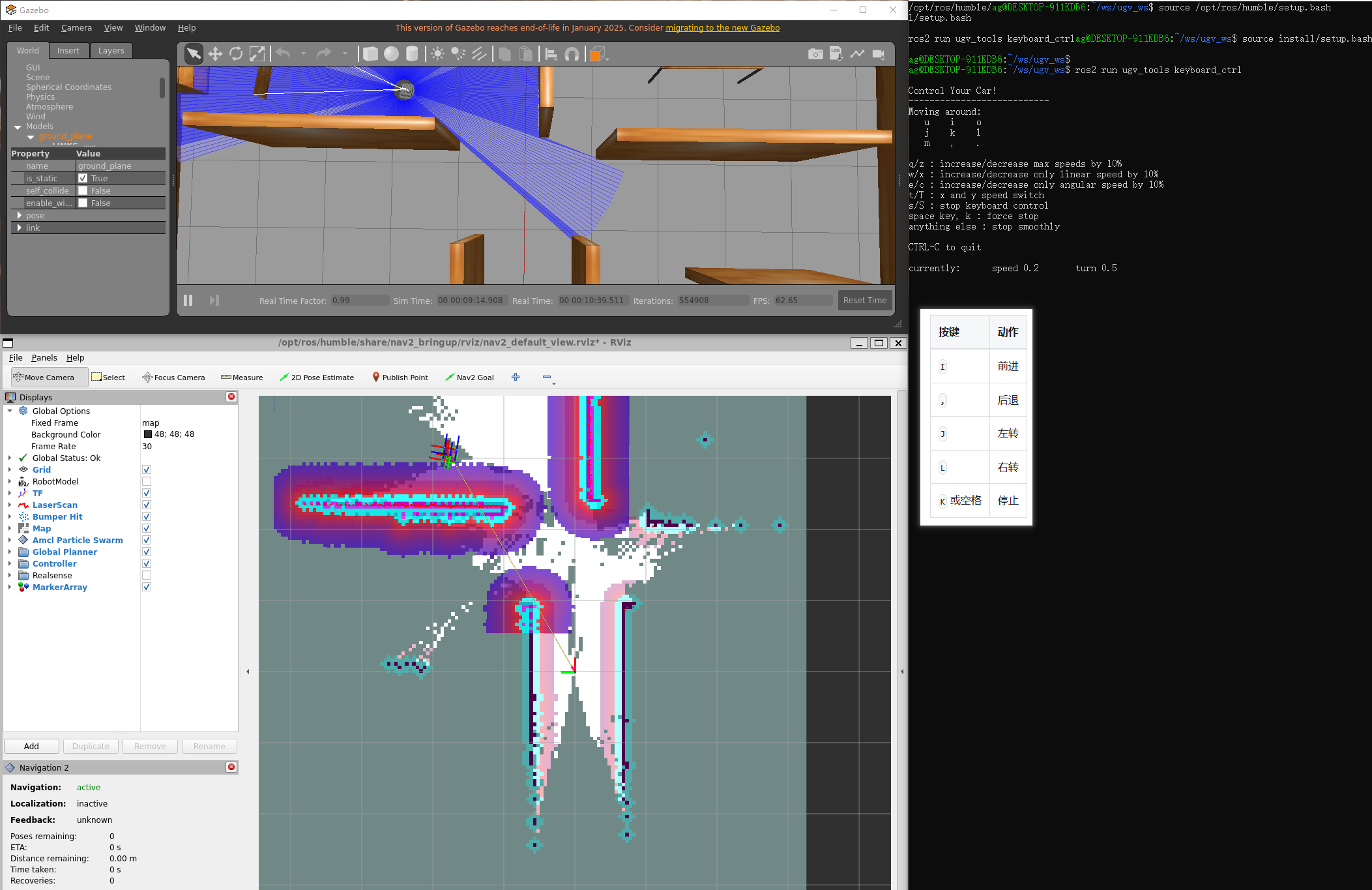Activate the scale mode tool in Gazebo
The image size is (1372, 890).
tap(257, 54)
